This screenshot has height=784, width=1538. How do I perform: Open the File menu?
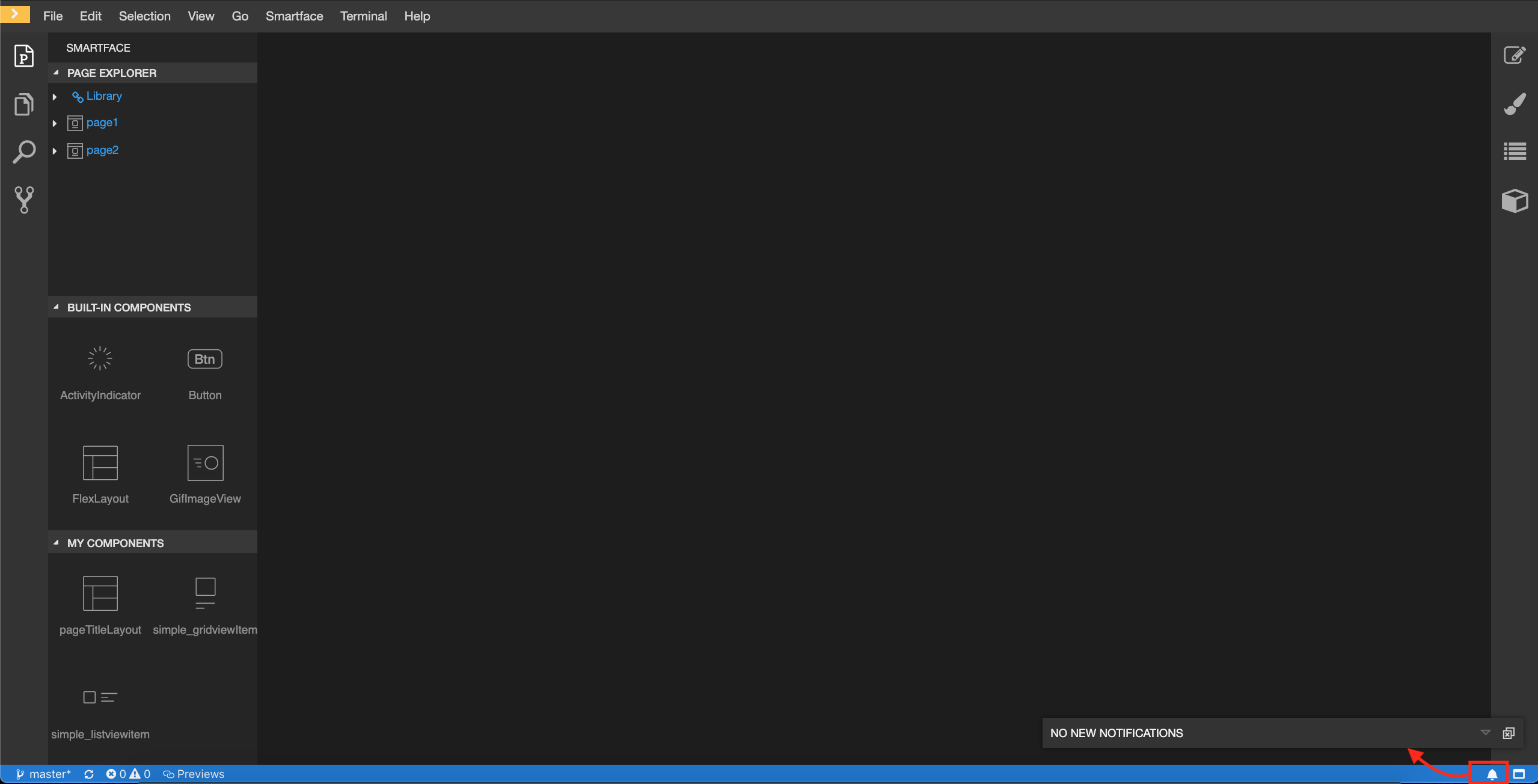click(53, 16)
